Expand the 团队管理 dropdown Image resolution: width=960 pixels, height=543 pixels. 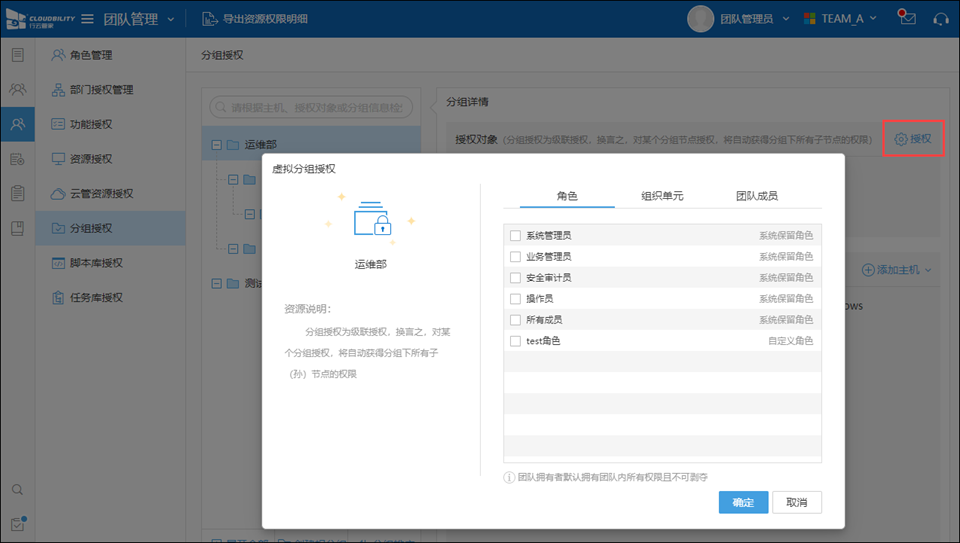(x=139, y=19)
